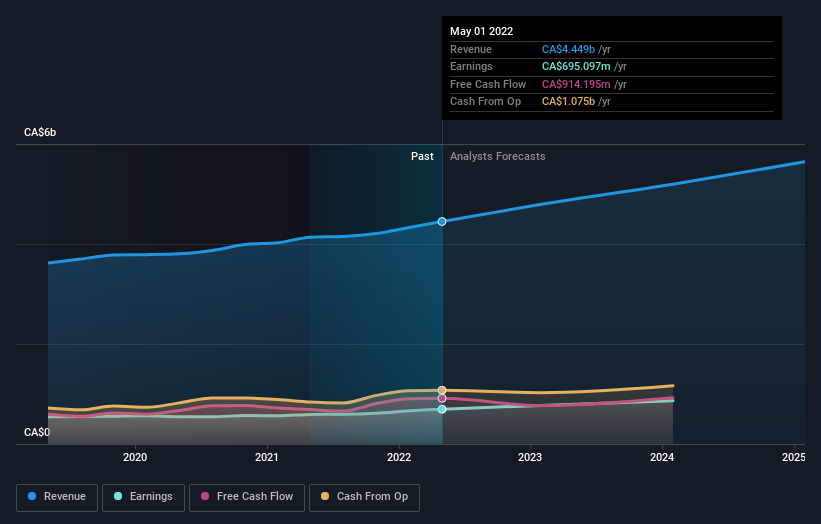The width and height of the screenshot is (821, 524).
Task: Click the Free Cash Flow label in tooltip
Action: (488, 84)
